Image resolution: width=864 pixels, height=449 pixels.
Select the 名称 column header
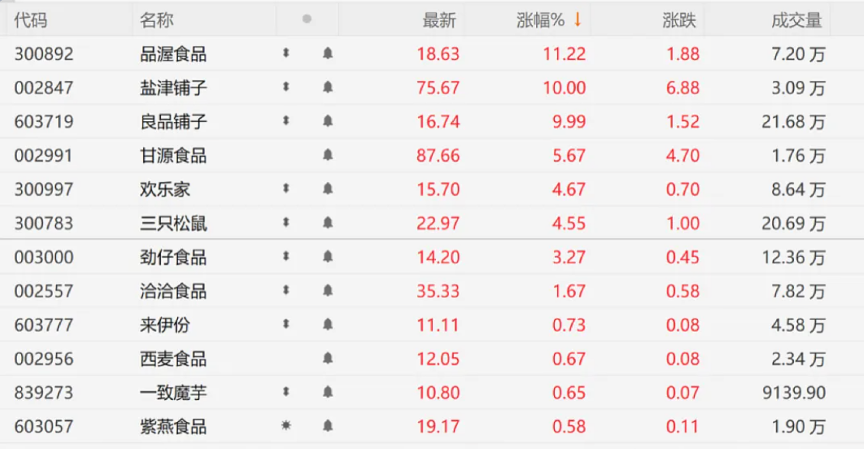pyautogui.click(x=157, y=19)
